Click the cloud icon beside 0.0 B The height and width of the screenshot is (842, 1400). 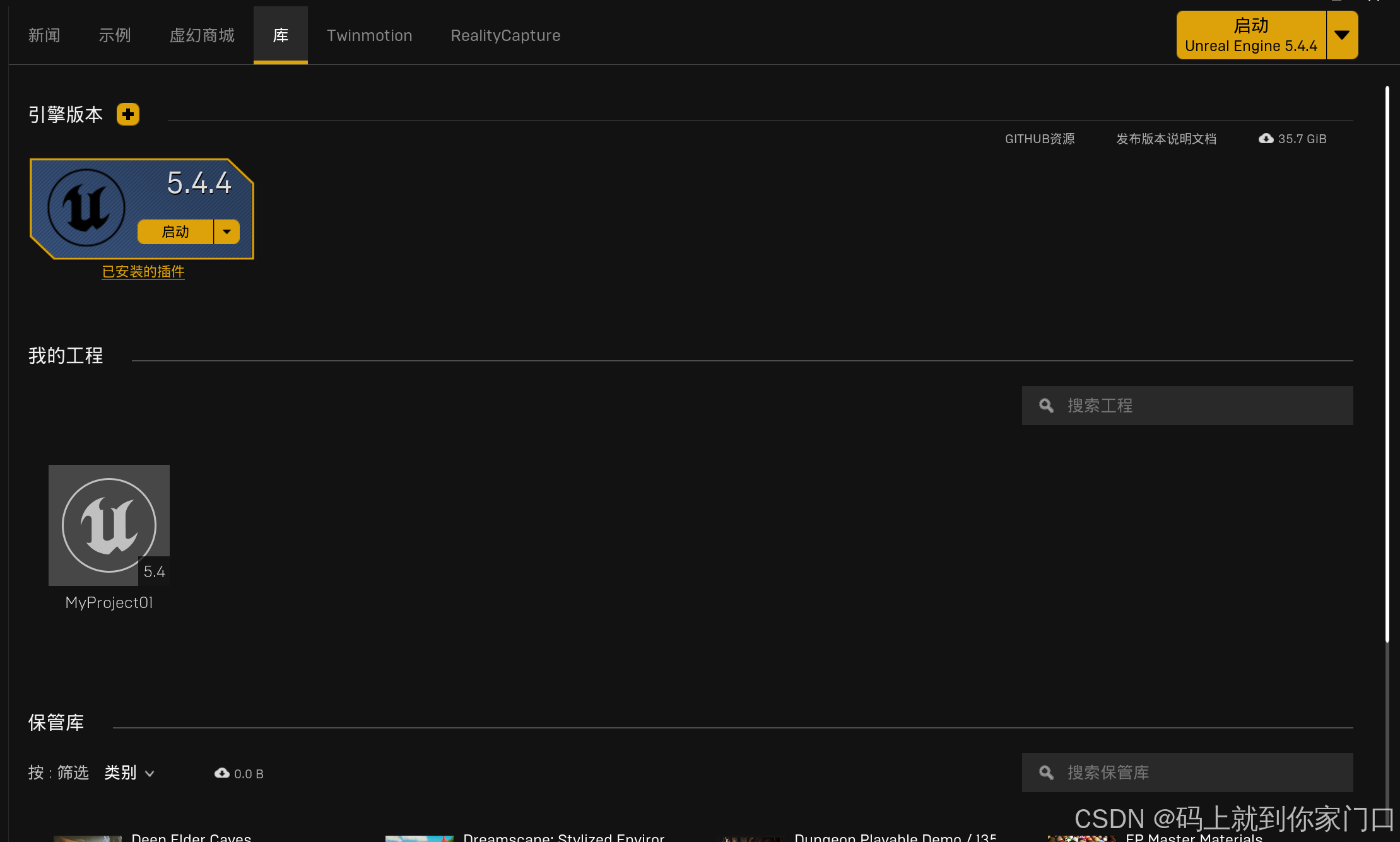tap(221, 773)
